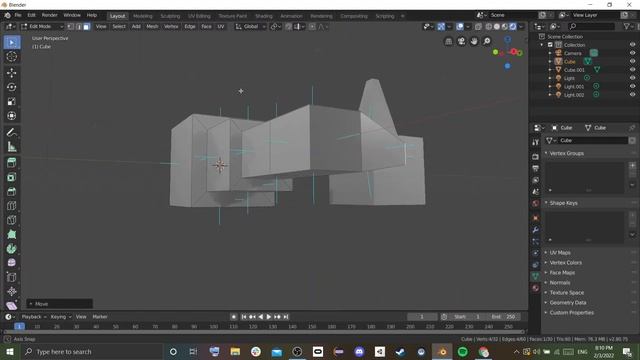Jump to the end frame
The image size is (640, 360).
coord(286,317)
